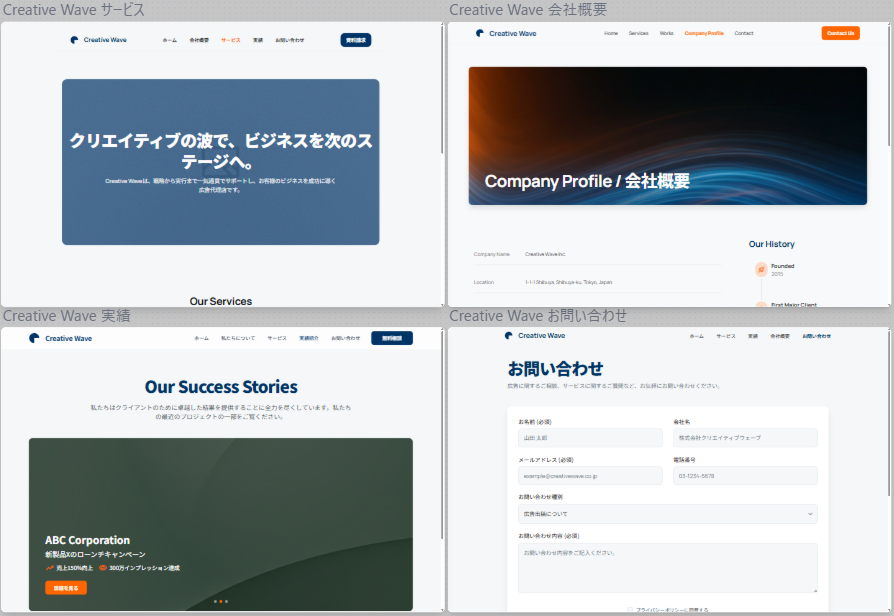Select the orange サービス nav item on the services page
Screen dimensions: 894x616
(230, 40)
